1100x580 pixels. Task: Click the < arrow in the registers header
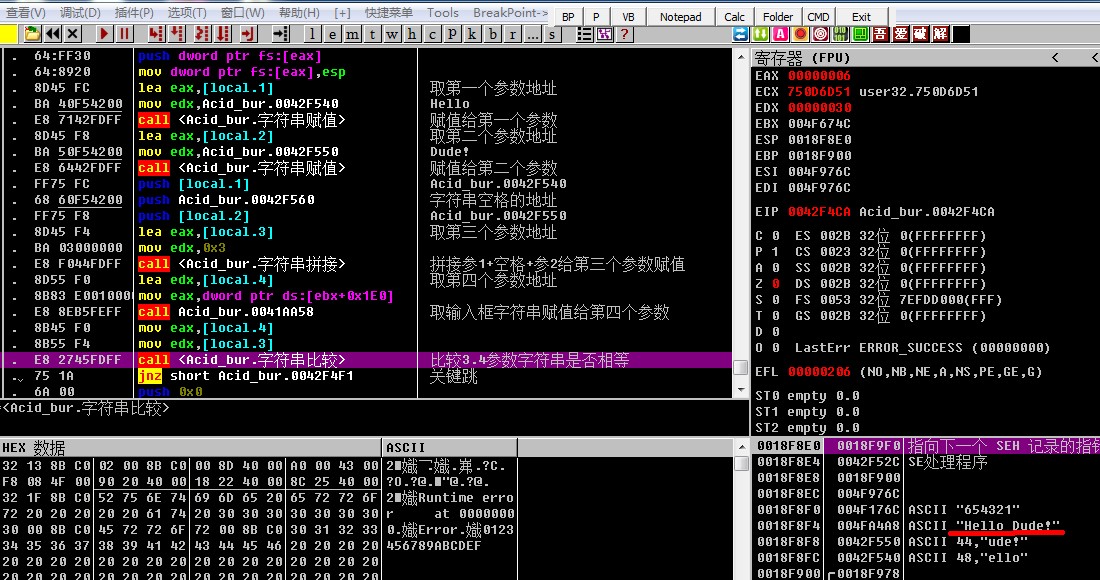click(x=1055, y=58)
